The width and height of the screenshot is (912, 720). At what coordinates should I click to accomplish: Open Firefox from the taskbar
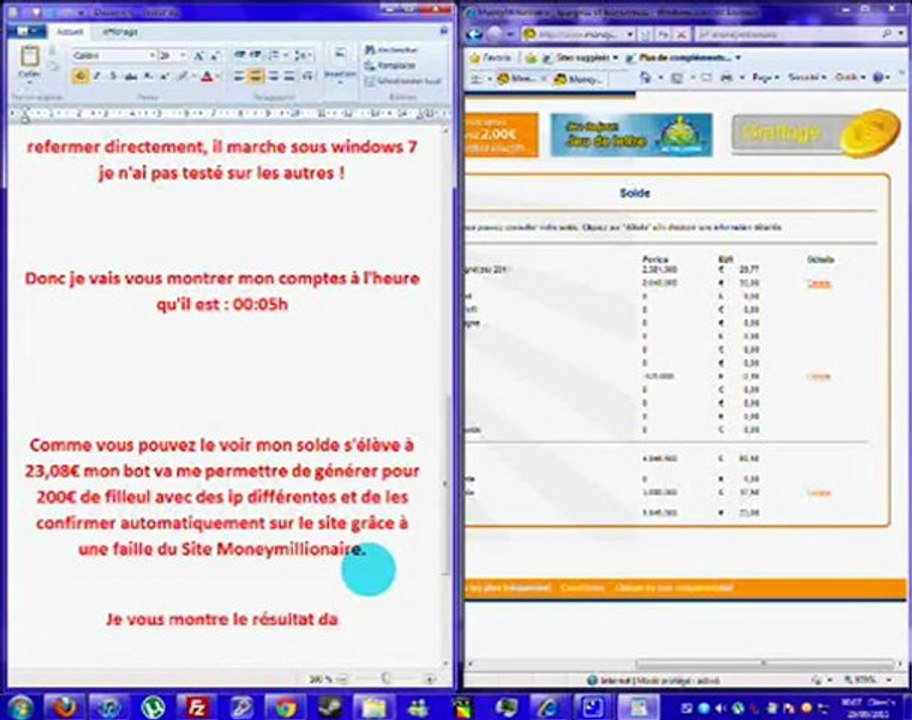click(64, 707)
